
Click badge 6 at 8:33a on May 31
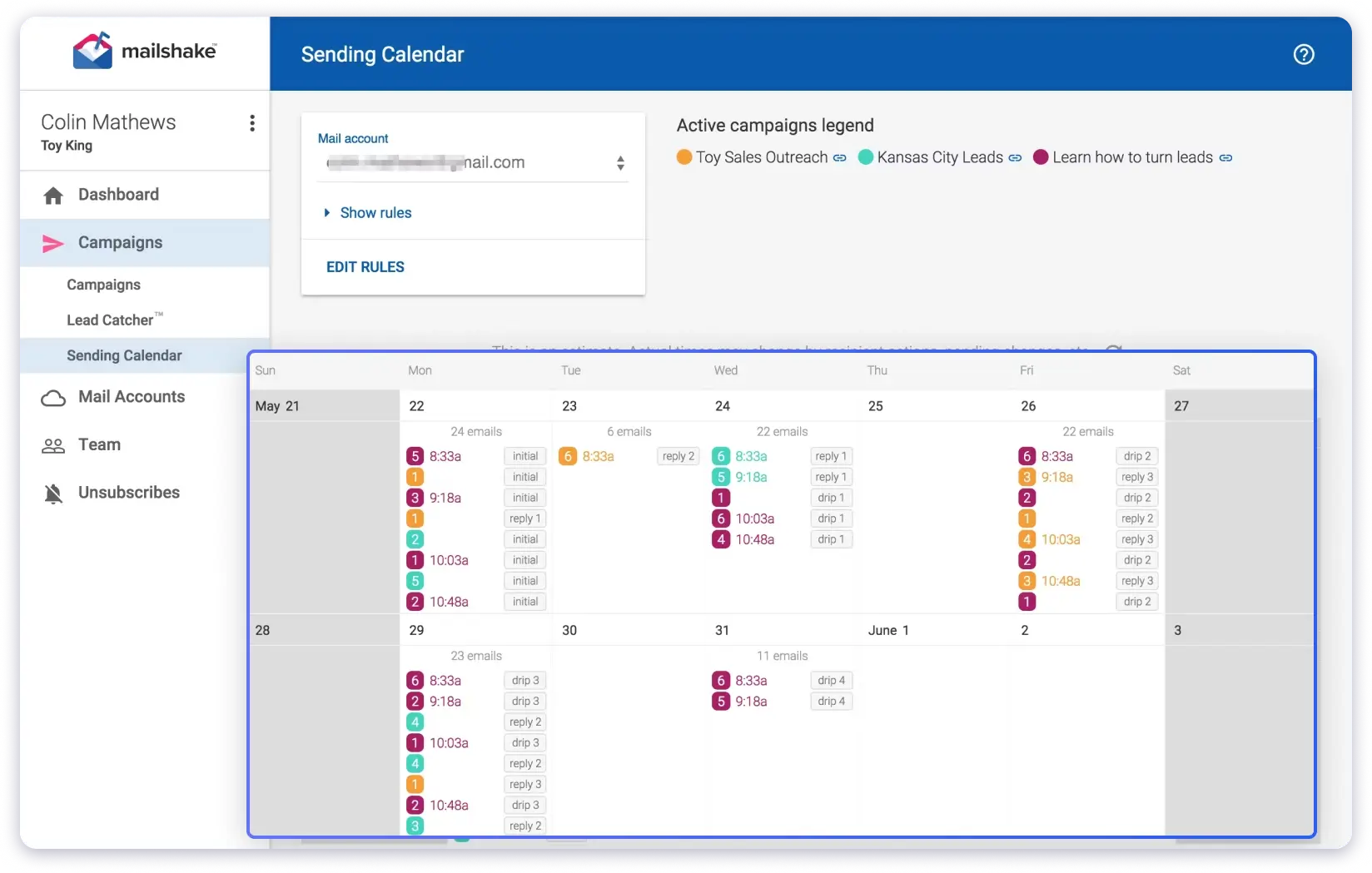721,681
